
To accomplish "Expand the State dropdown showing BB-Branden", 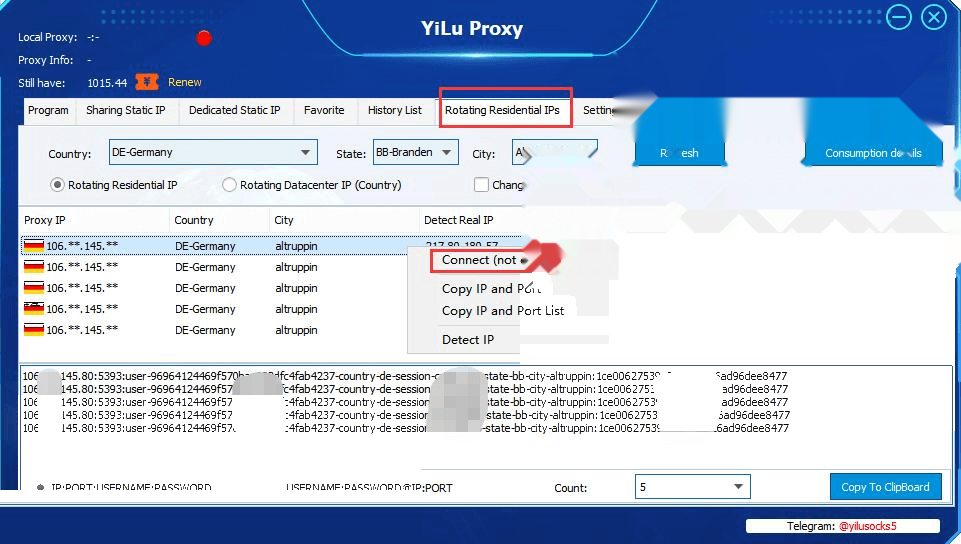I will pos(415,152).
